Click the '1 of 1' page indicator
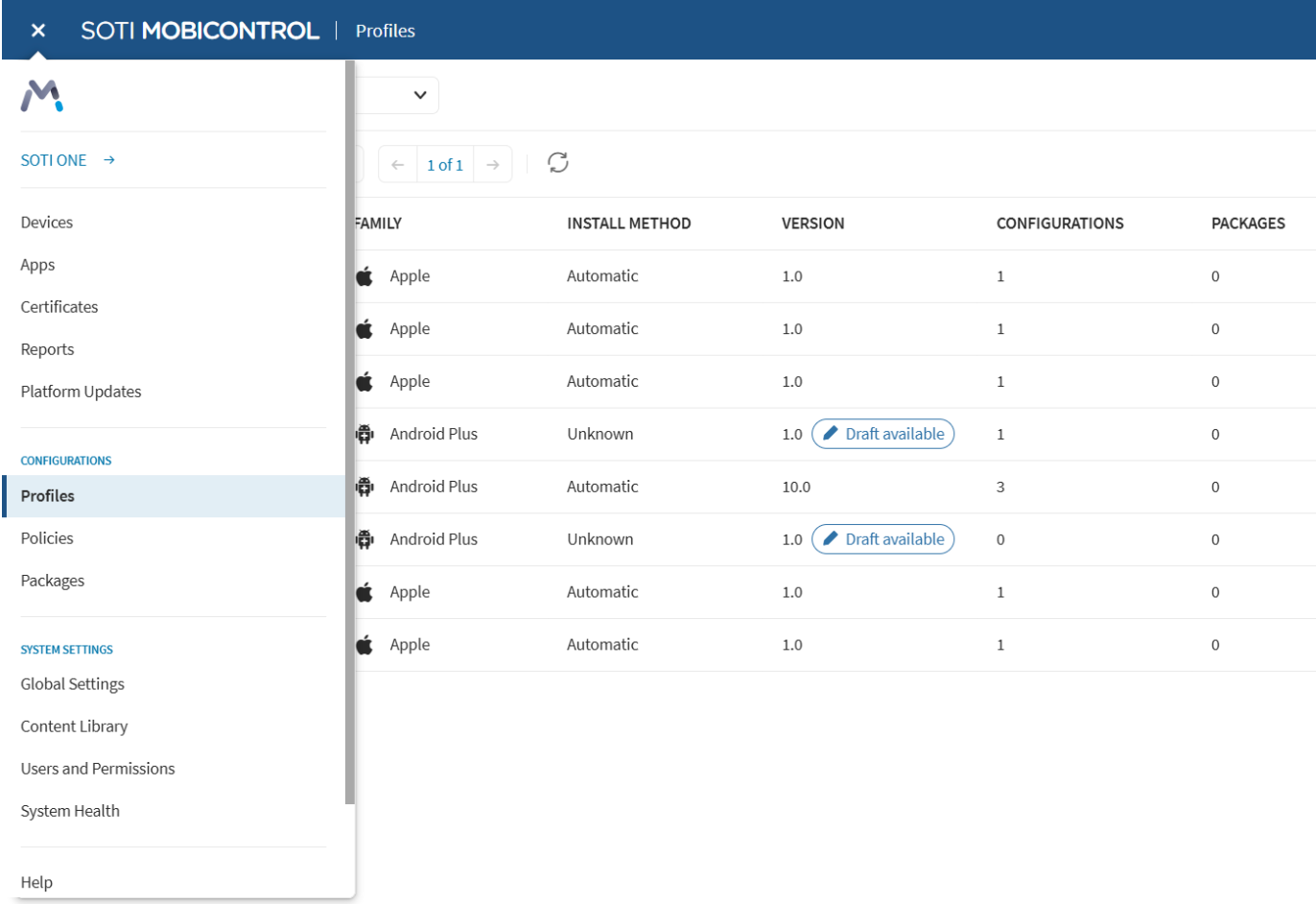This screenshot has height=904, width=1316. [x=445, y=165]
